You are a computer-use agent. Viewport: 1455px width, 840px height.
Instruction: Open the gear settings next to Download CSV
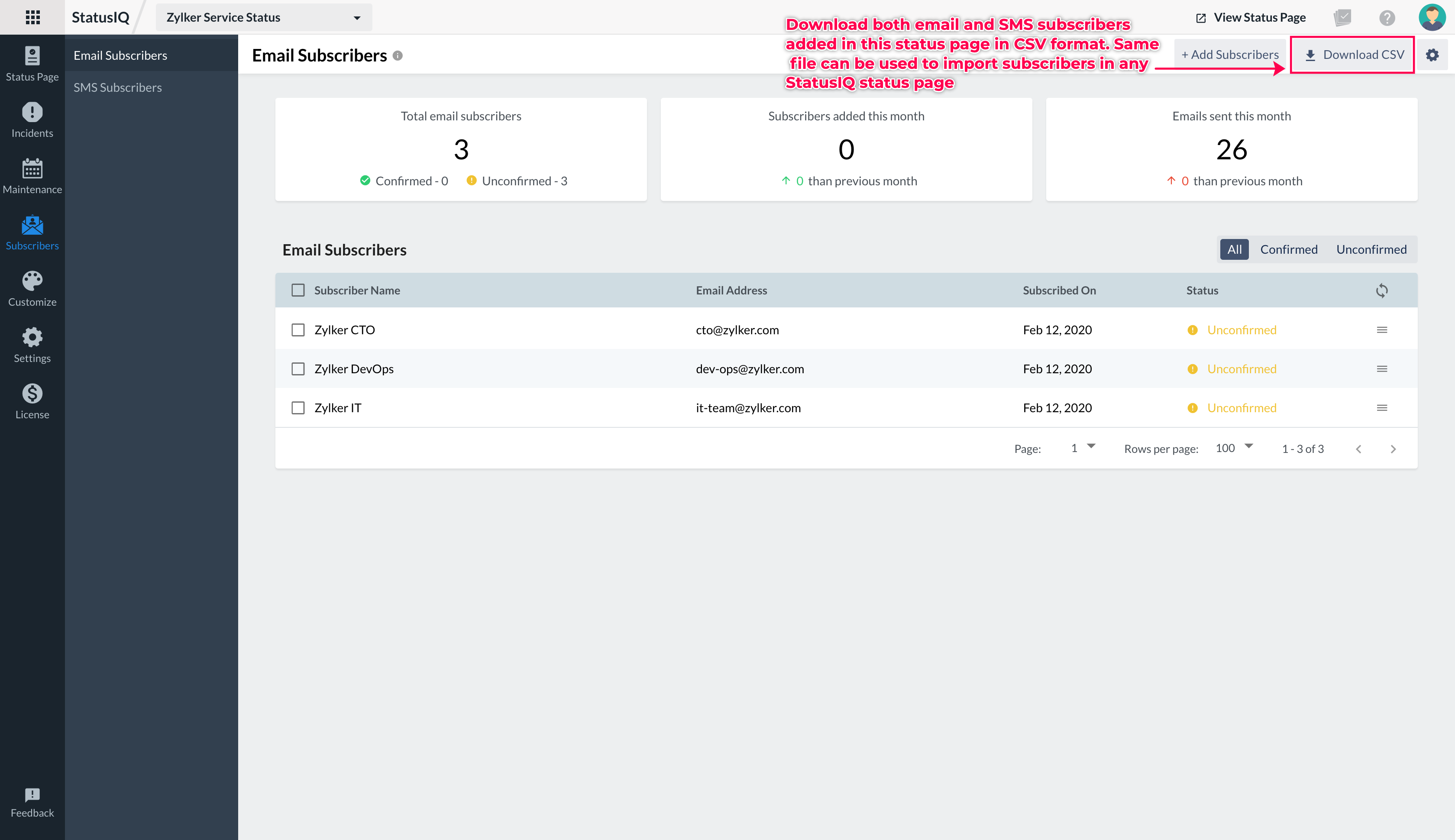[x=1432, y=55]
